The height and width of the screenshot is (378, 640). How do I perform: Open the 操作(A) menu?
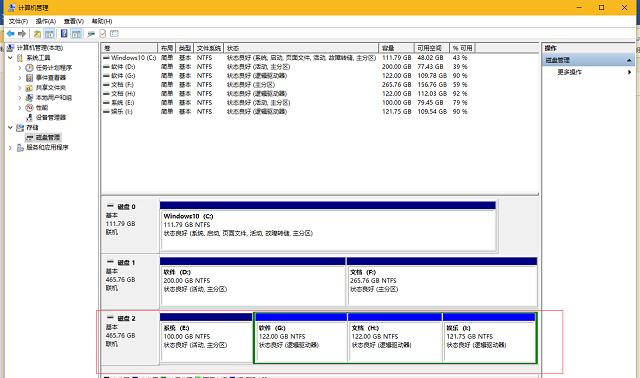point(46,21)
